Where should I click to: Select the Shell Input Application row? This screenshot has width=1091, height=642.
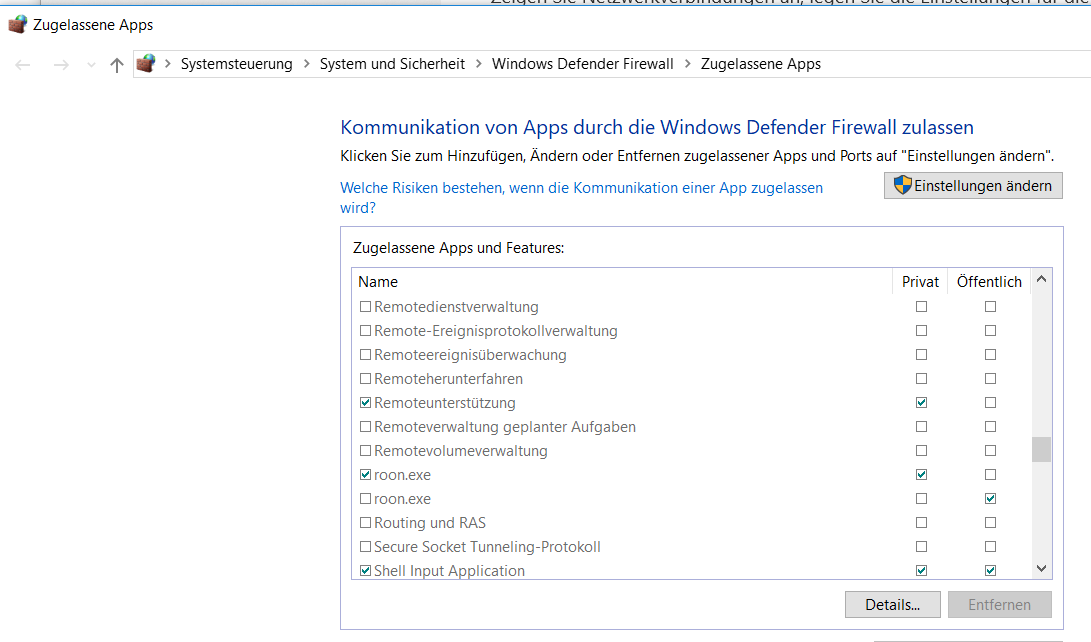coord(692,570)
